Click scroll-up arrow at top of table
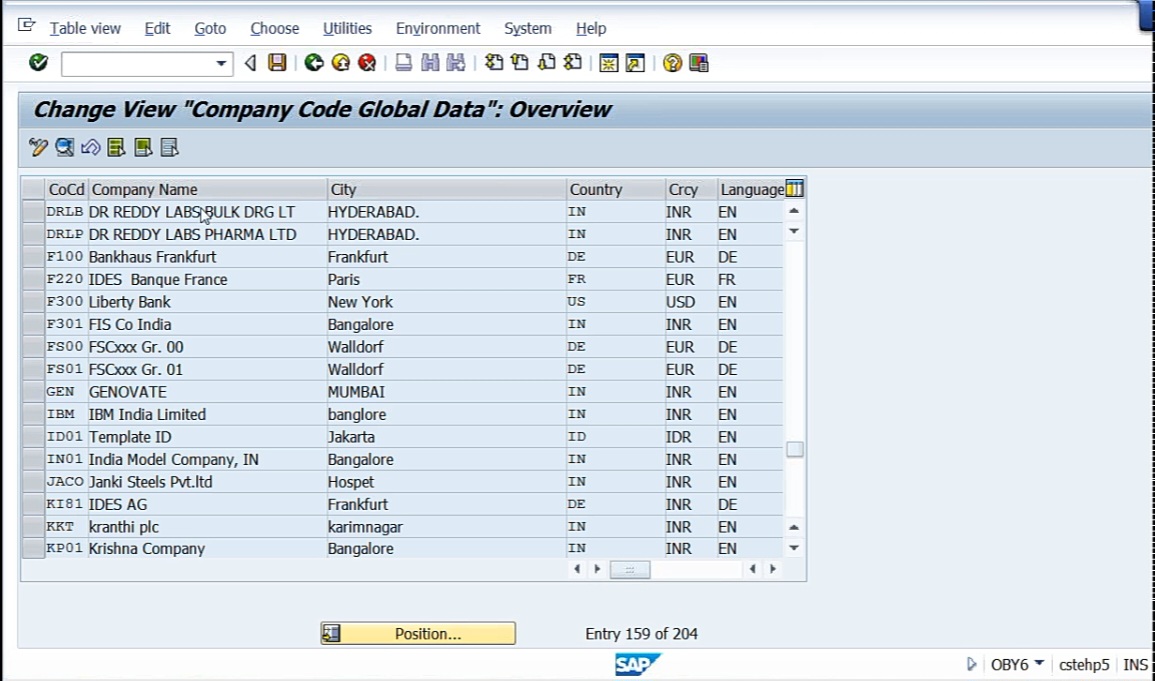 pyautogui.click(x=794, y=211)
